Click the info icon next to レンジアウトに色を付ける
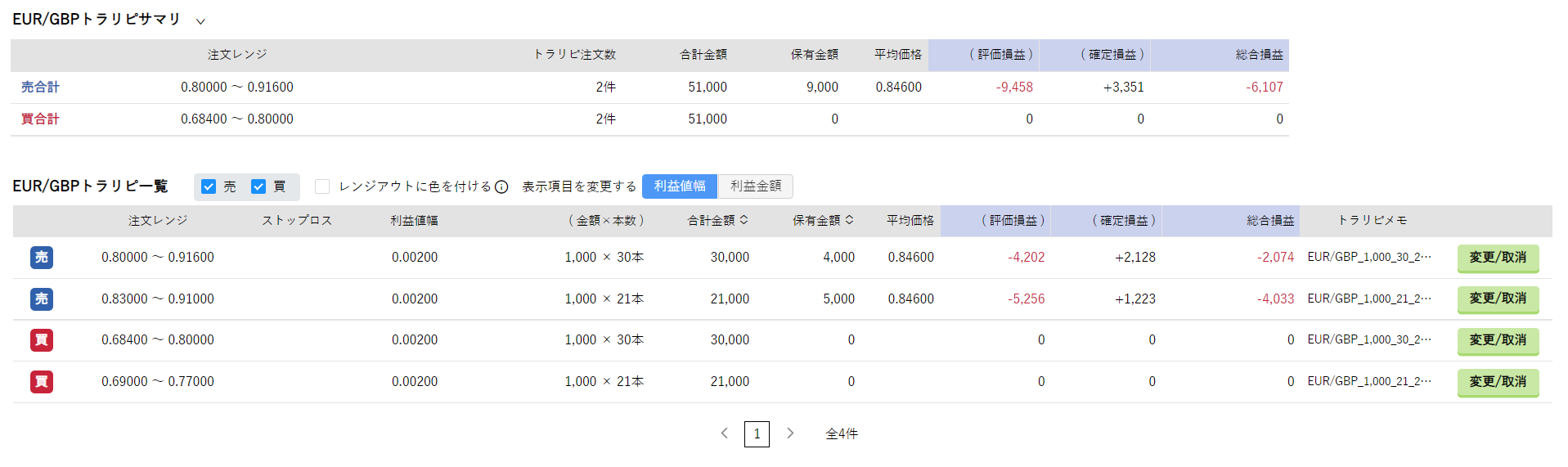1568x467 pixels. (501, 186)
